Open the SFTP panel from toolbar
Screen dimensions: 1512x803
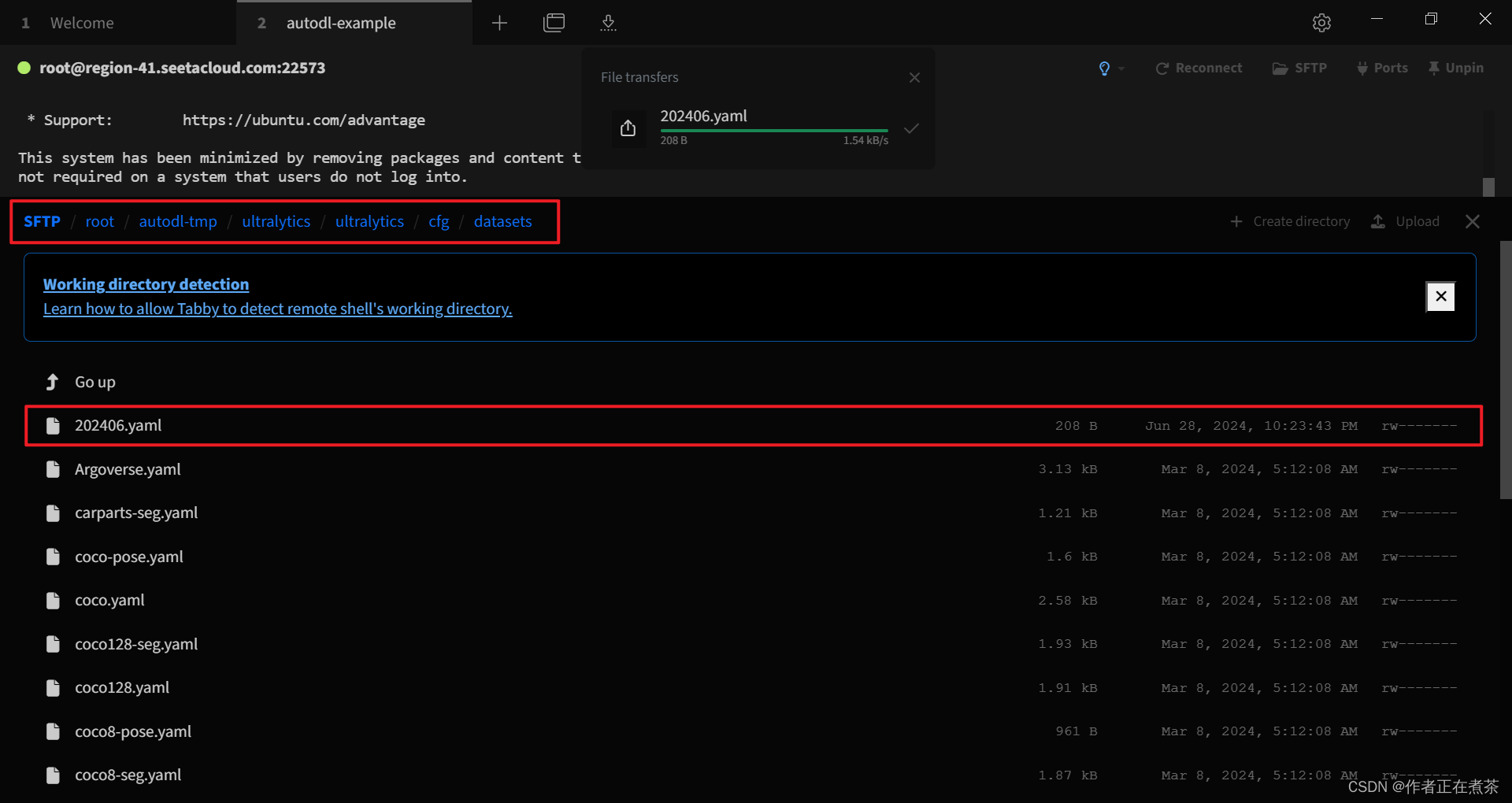(x=1299, y=68)
